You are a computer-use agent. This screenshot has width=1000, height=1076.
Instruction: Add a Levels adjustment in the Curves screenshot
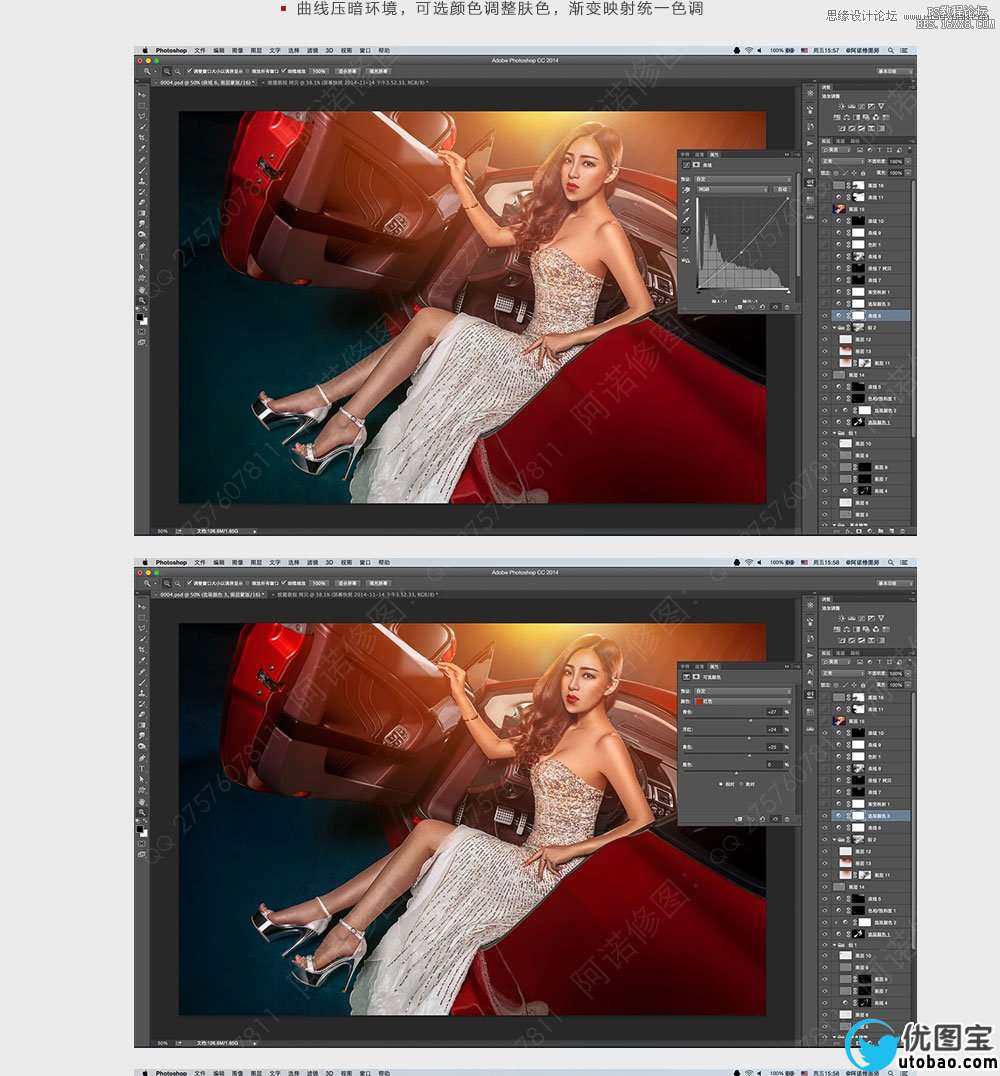tap(852, 107)
